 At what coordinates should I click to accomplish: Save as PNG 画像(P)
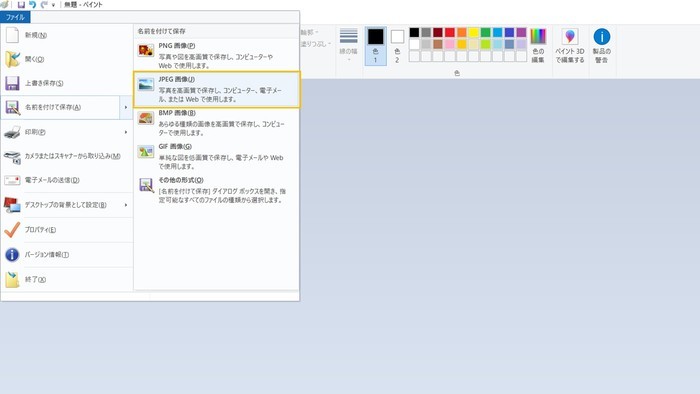tap(217, 55)
